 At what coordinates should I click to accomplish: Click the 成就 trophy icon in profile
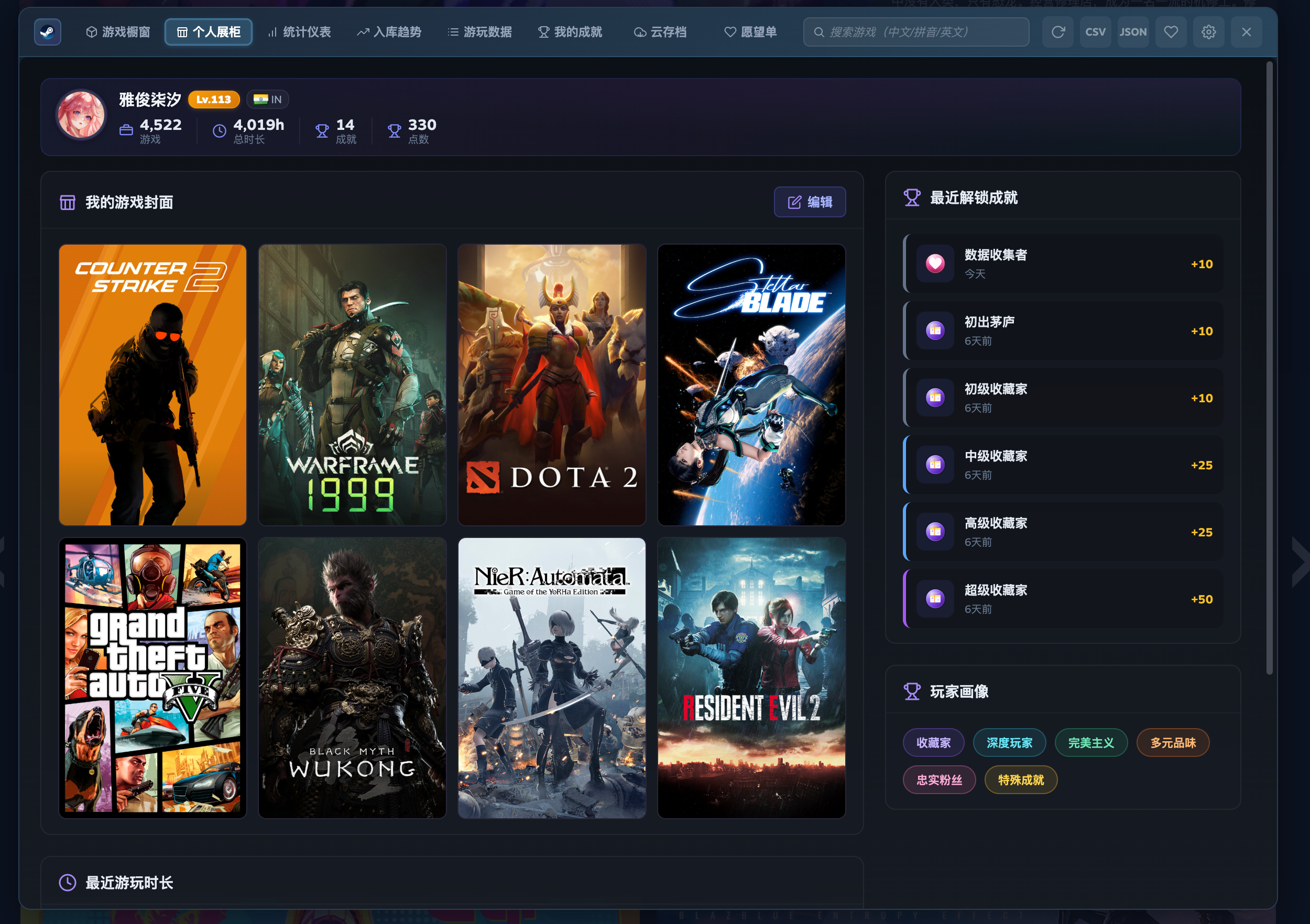pos(322,130)
